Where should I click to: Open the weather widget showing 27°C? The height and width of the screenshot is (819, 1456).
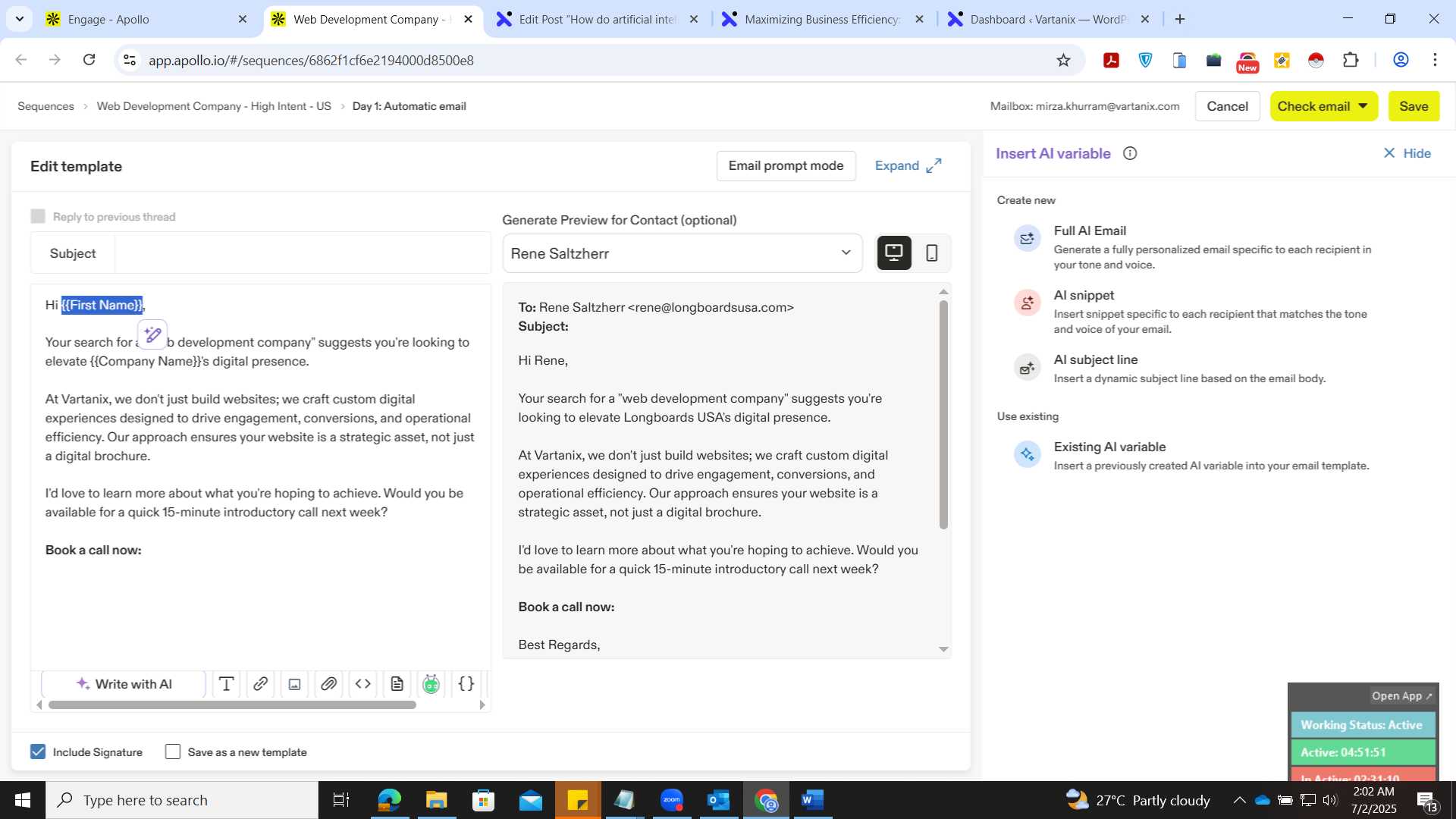pyautogui.click(x=1137, y=800)
